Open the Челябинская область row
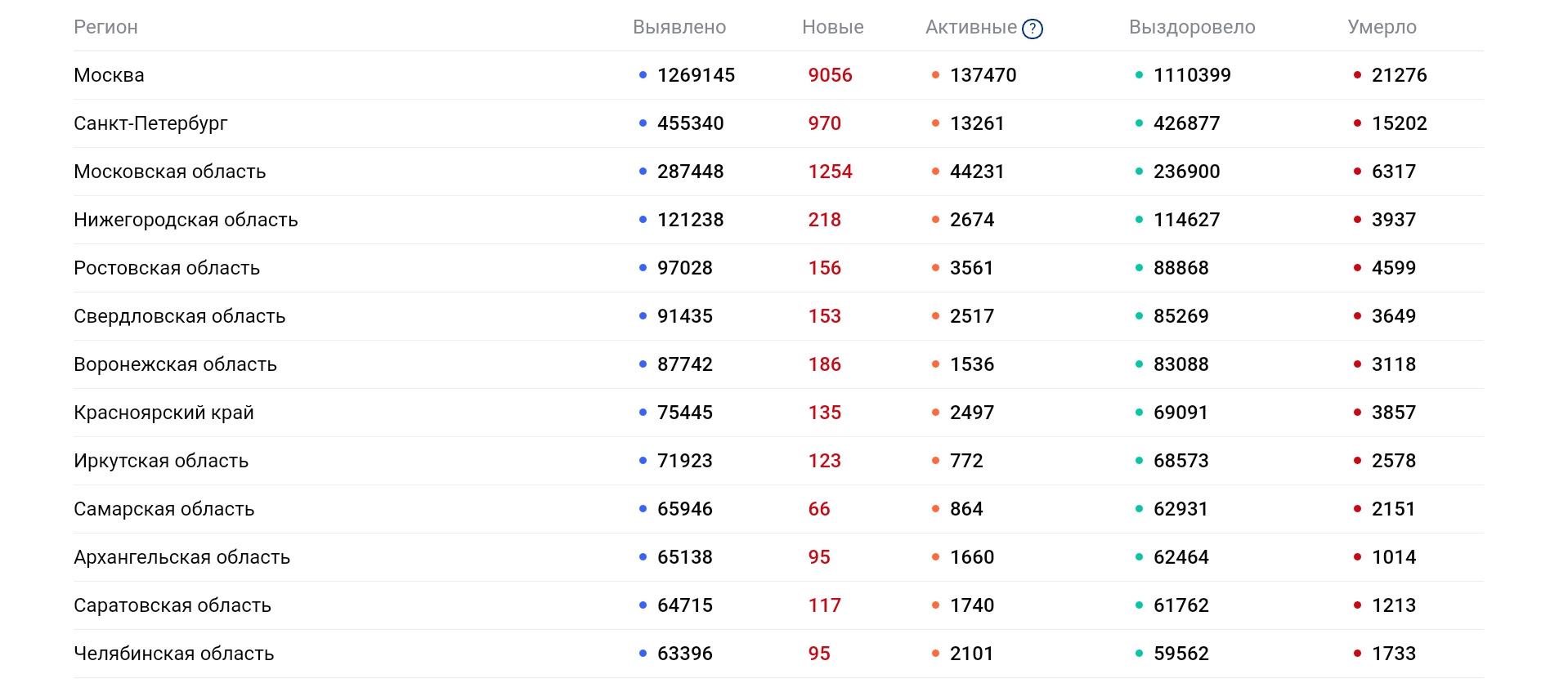The image size is (1568, 683). pyautogui.click(x=778, y=654)
